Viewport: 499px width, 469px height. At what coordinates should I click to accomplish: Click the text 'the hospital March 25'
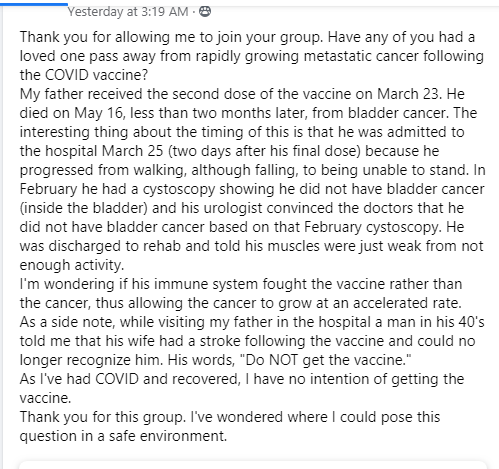(91, 151)
